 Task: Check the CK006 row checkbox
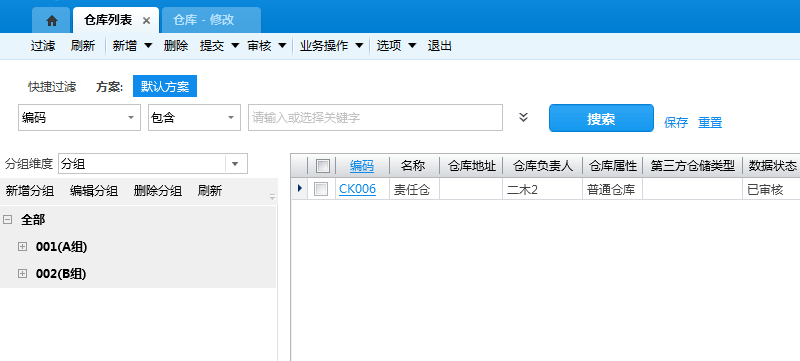321,189
